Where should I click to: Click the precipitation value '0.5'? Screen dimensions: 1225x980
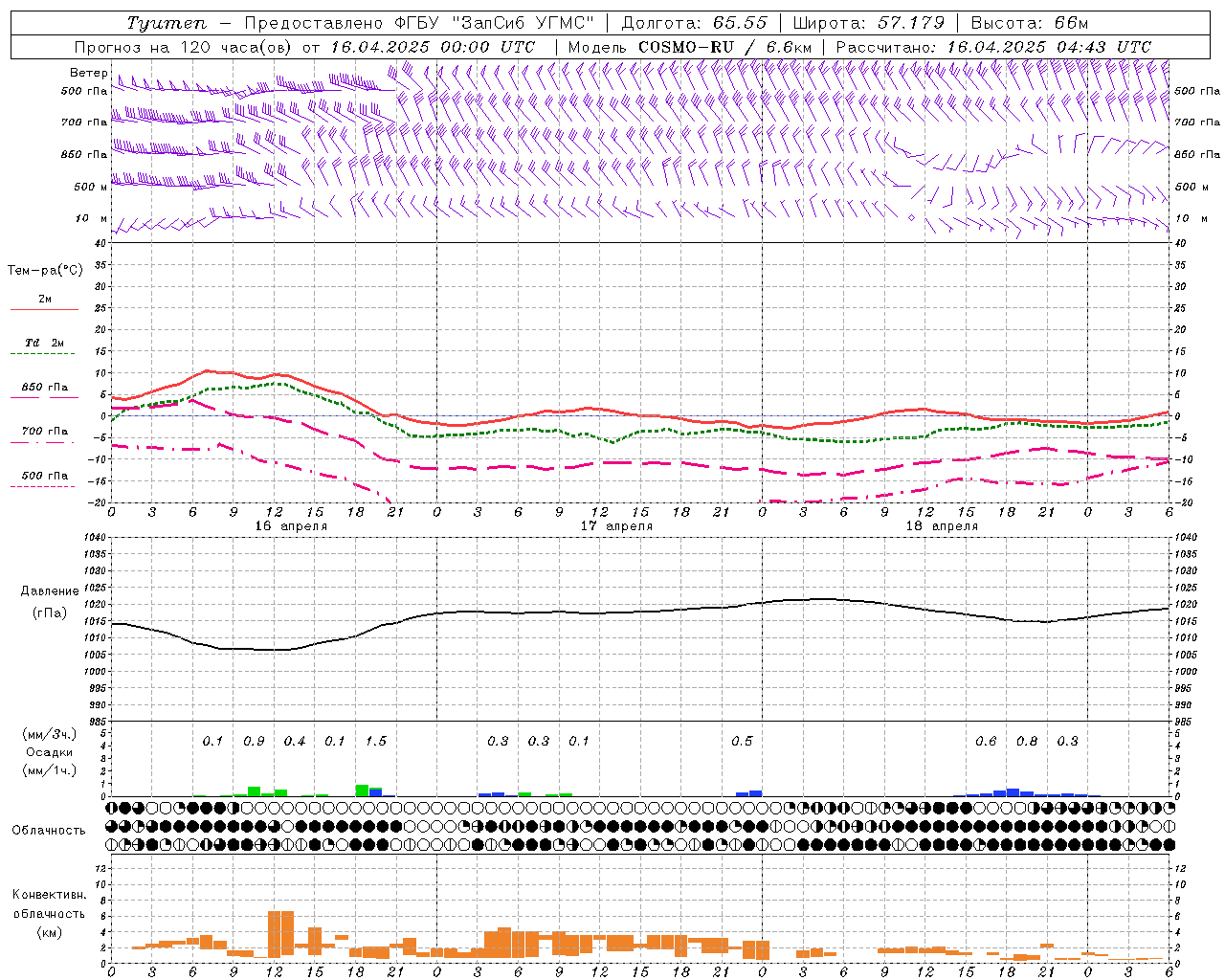coord(742,742)
